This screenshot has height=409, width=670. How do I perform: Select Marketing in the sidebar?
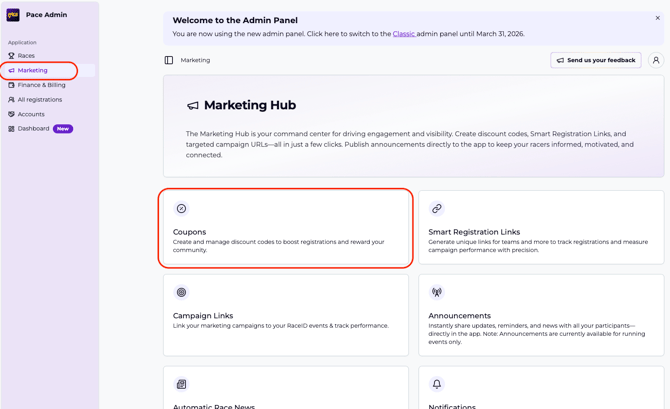32,71
